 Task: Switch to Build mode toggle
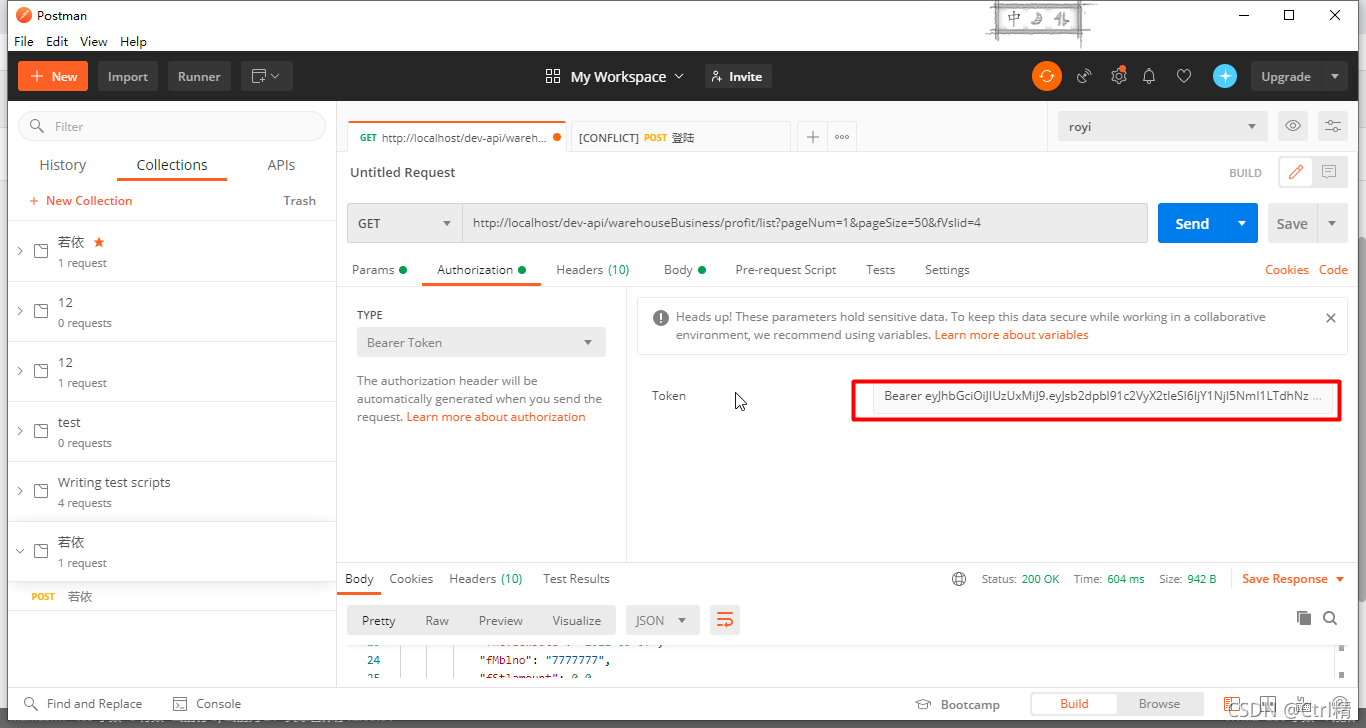[1074, 703]
